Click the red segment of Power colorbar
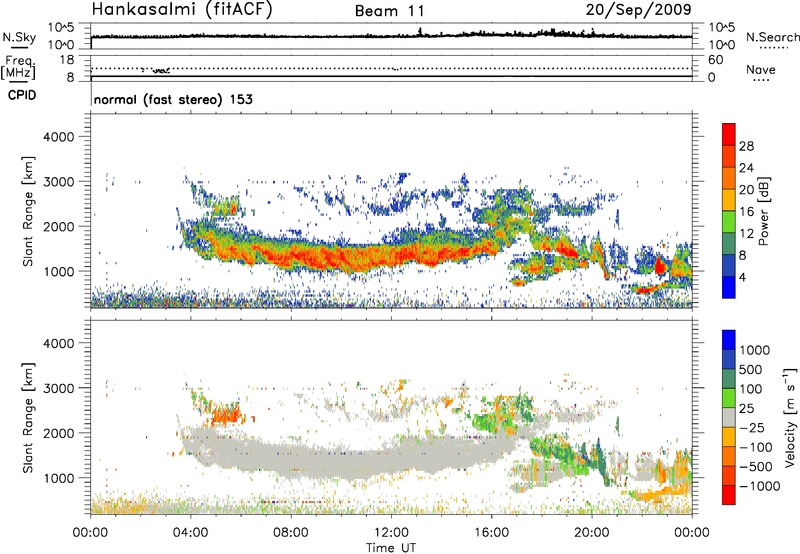The width and height of the screenshot is (800, 554). 729,135
